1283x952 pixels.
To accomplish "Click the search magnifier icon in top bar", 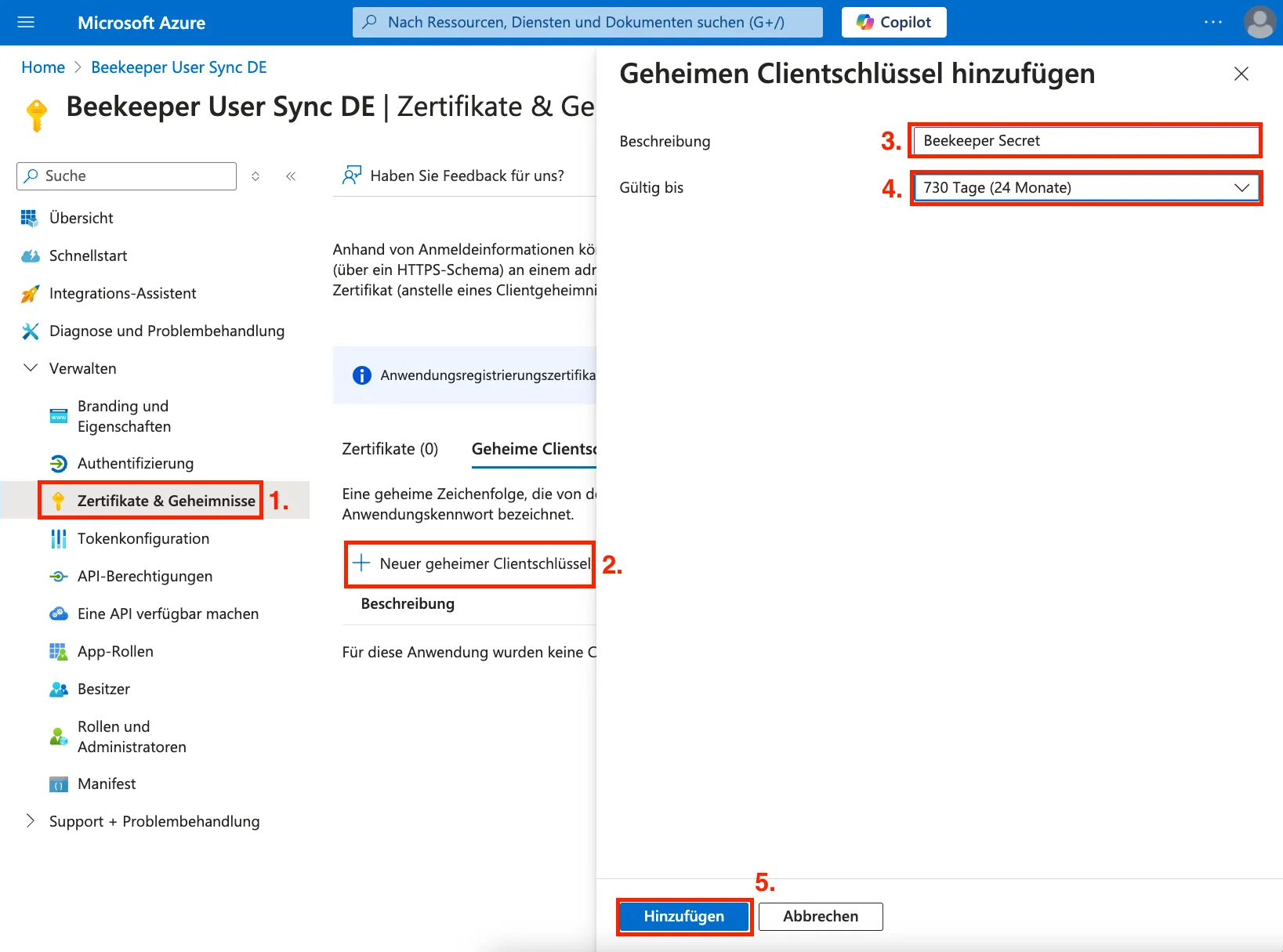I will point(370,22).
